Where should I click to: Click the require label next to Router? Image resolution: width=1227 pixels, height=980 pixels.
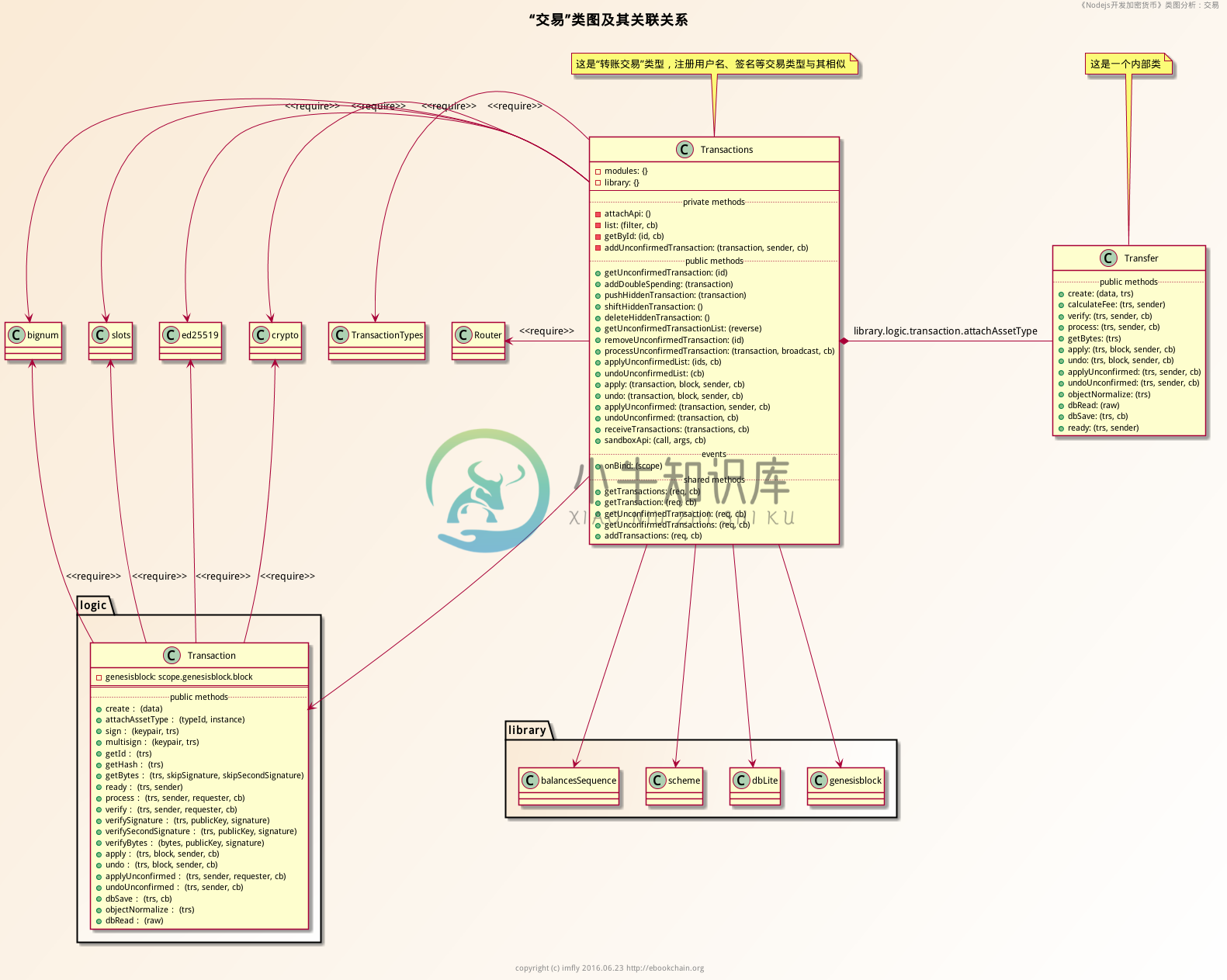[x=546, y=331]
